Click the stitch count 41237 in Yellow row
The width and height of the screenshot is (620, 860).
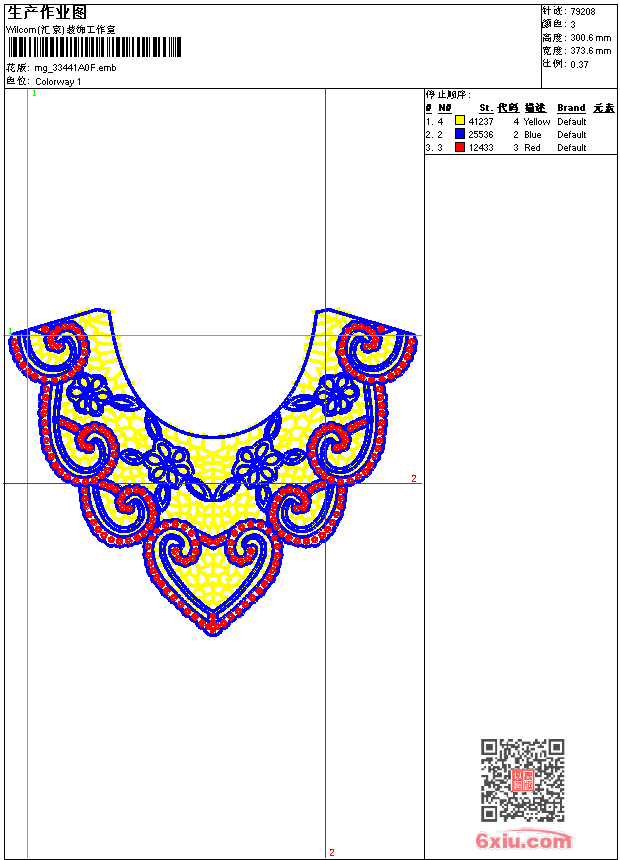pyautogui.click(x=481, y=122)
